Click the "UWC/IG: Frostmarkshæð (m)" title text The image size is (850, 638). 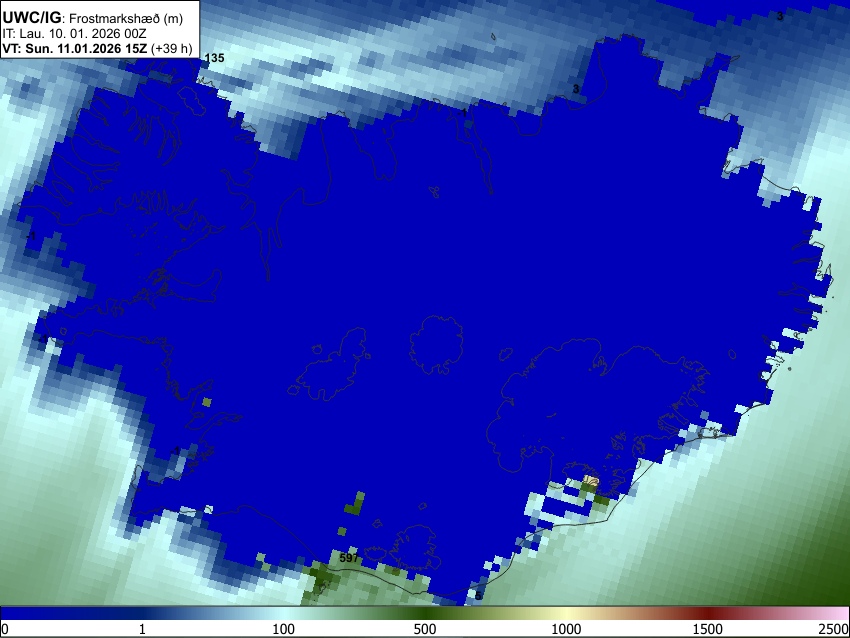93,18
